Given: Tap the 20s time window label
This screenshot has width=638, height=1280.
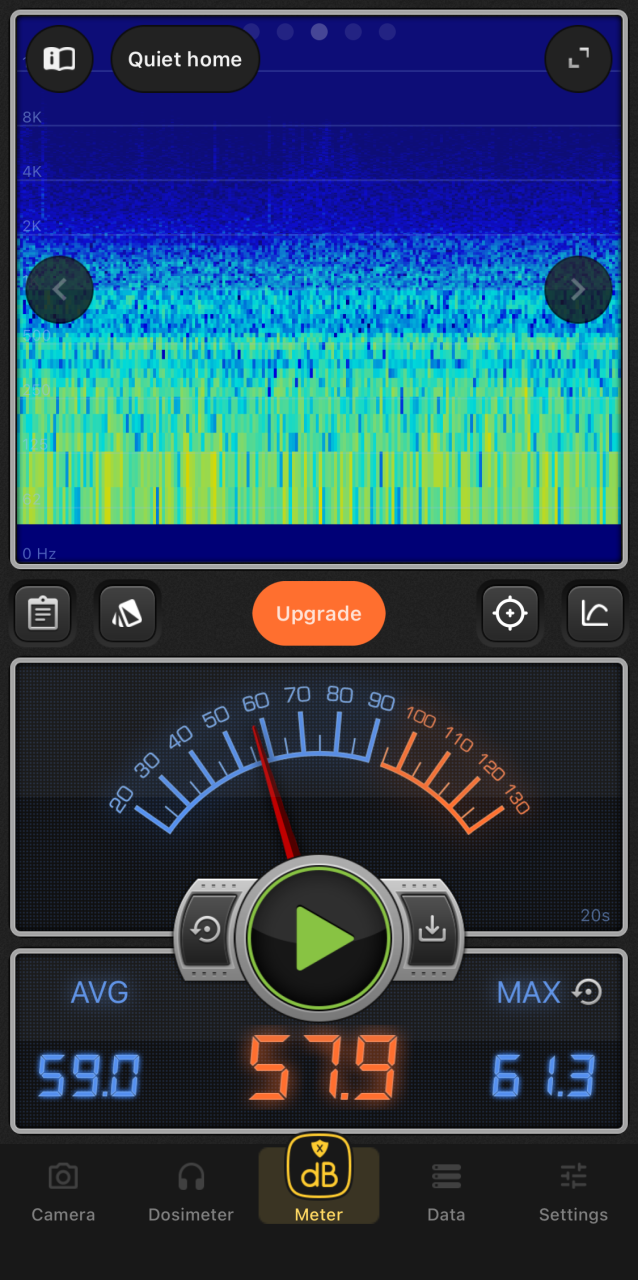Looking at the screenshot, I should [x=595, y=916].
